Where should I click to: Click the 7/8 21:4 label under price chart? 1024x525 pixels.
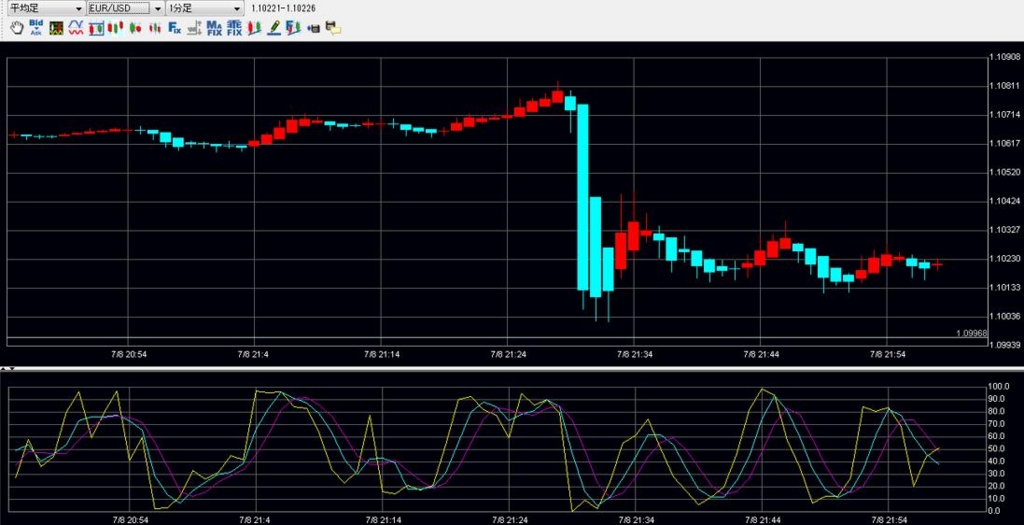point(253,355)
